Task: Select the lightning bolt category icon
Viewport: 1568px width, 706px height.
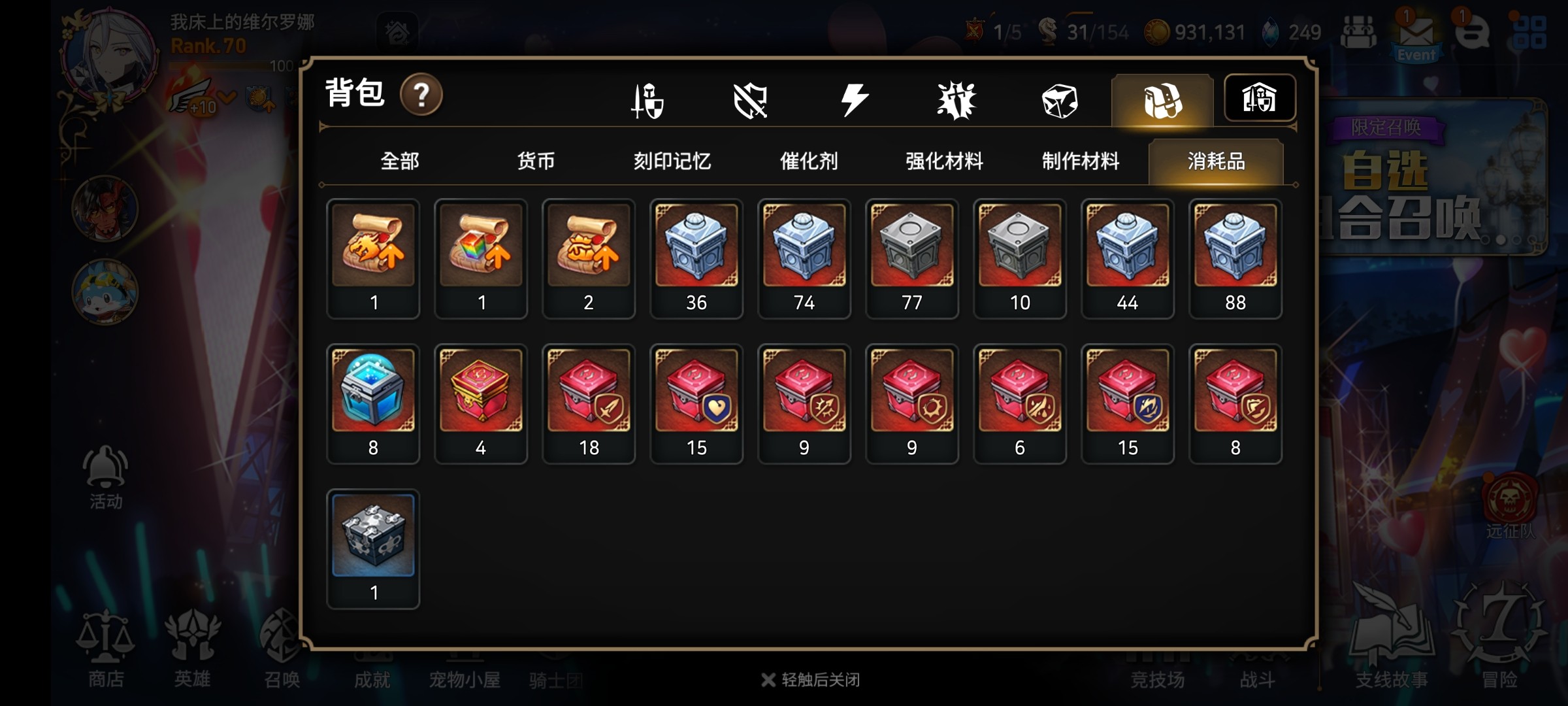Action: pos(854,101)
